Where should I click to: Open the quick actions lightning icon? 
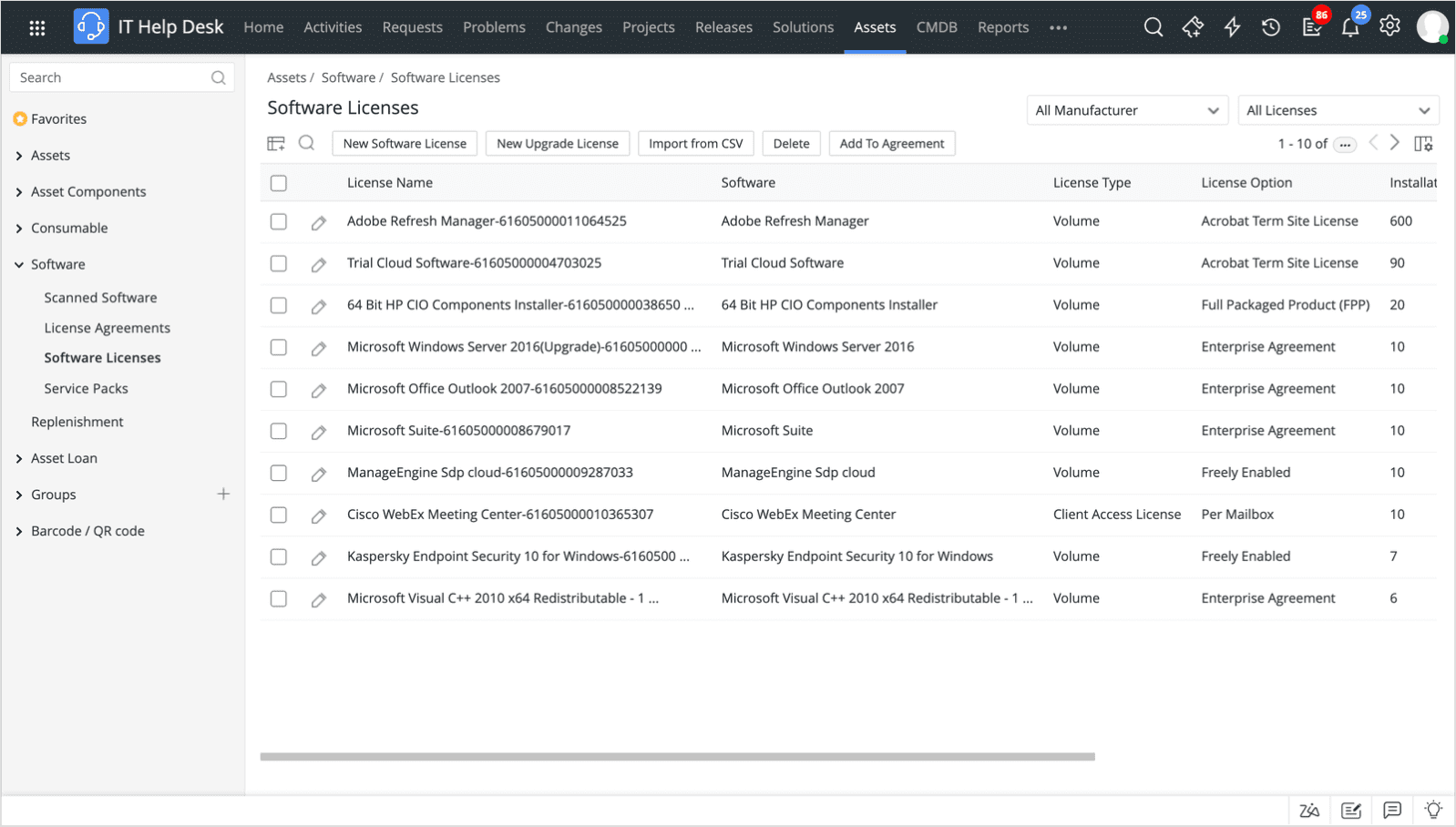[x=1232, y=27]
